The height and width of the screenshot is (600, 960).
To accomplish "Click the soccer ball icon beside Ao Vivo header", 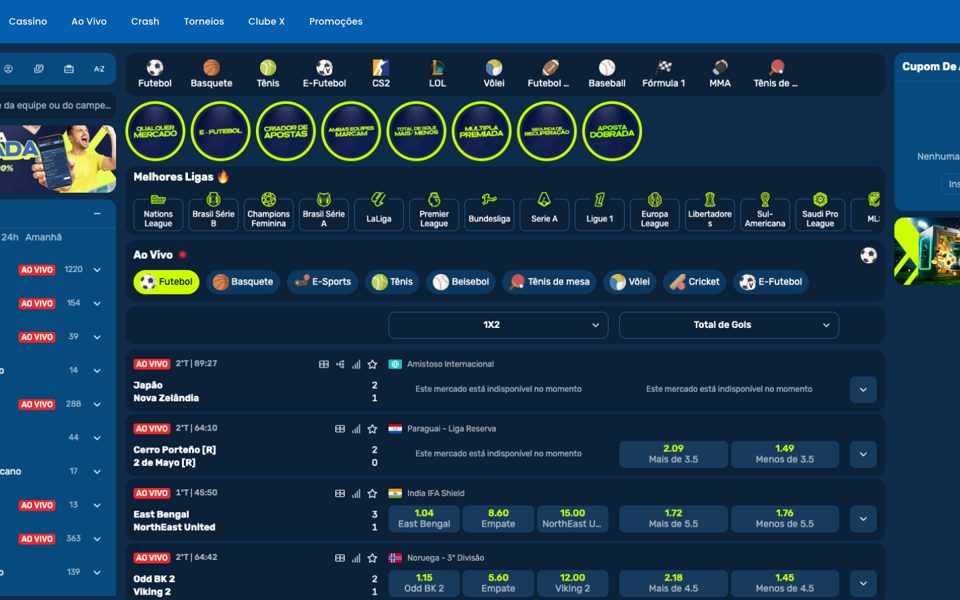I will 869,255.
